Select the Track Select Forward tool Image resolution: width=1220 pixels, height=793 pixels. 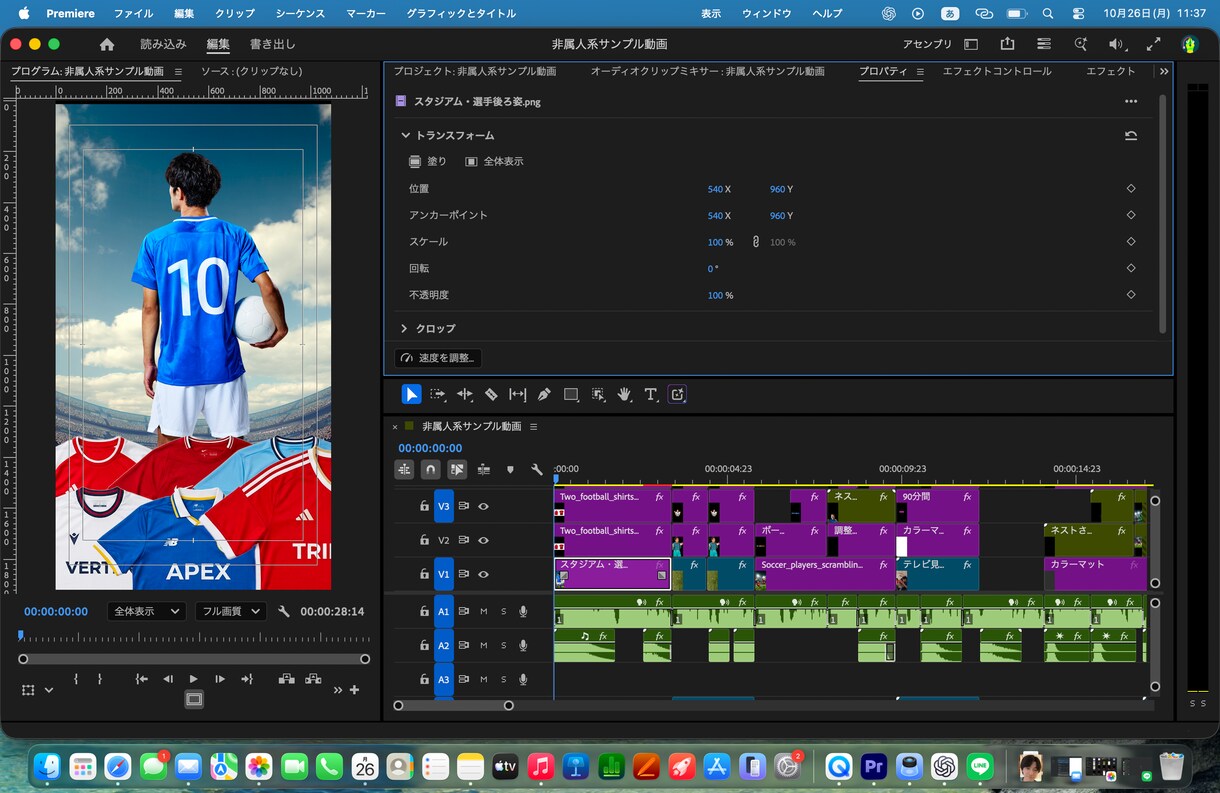[x=438, y=394]
